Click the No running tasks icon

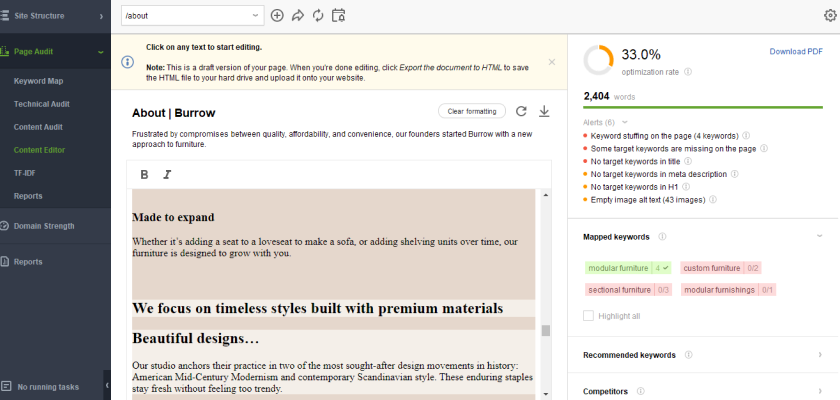[6, 387]
